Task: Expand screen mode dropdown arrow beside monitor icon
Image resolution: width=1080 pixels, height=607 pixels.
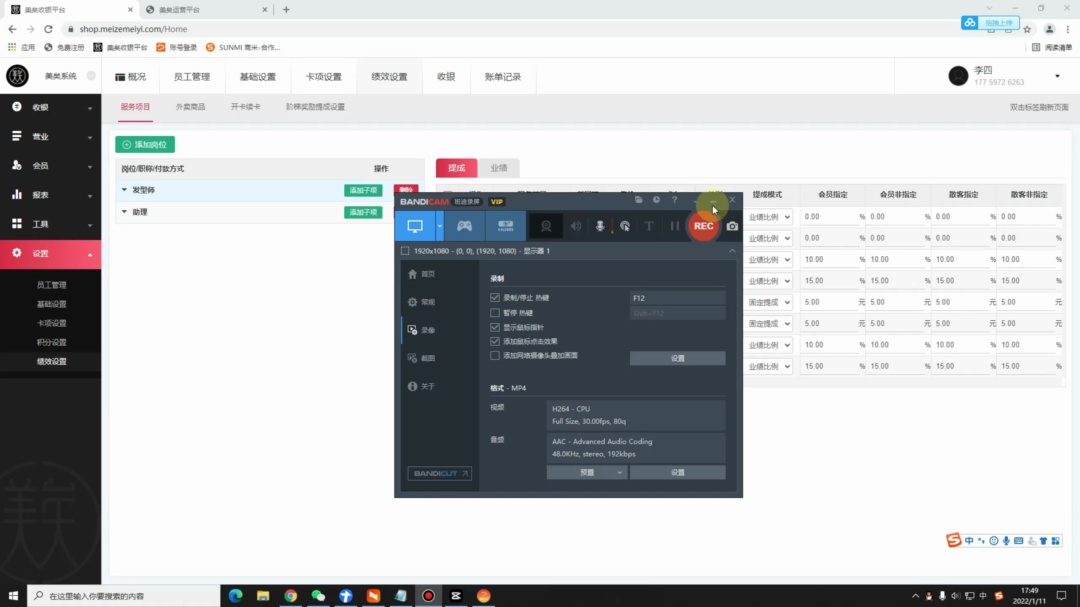Action: coord(438,226)
